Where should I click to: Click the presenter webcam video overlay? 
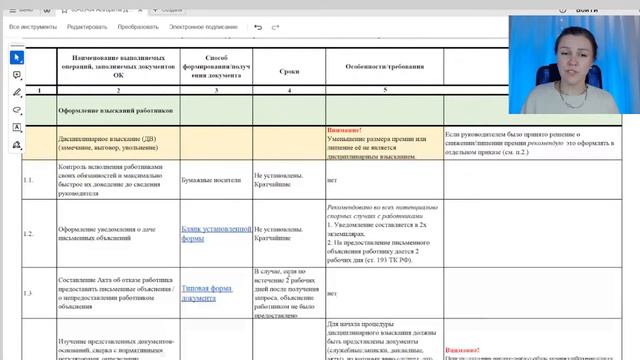coord(574,64)
